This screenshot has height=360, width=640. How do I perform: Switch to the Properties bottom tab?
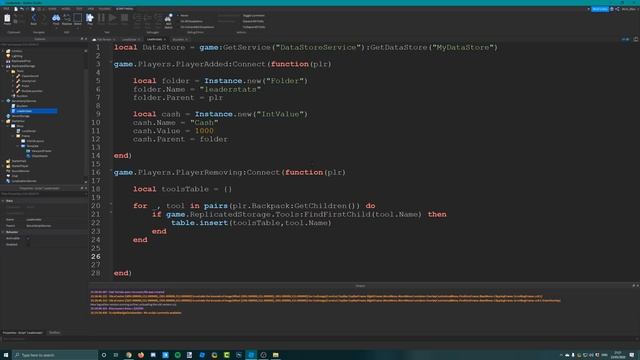click(x=22, y=333)
